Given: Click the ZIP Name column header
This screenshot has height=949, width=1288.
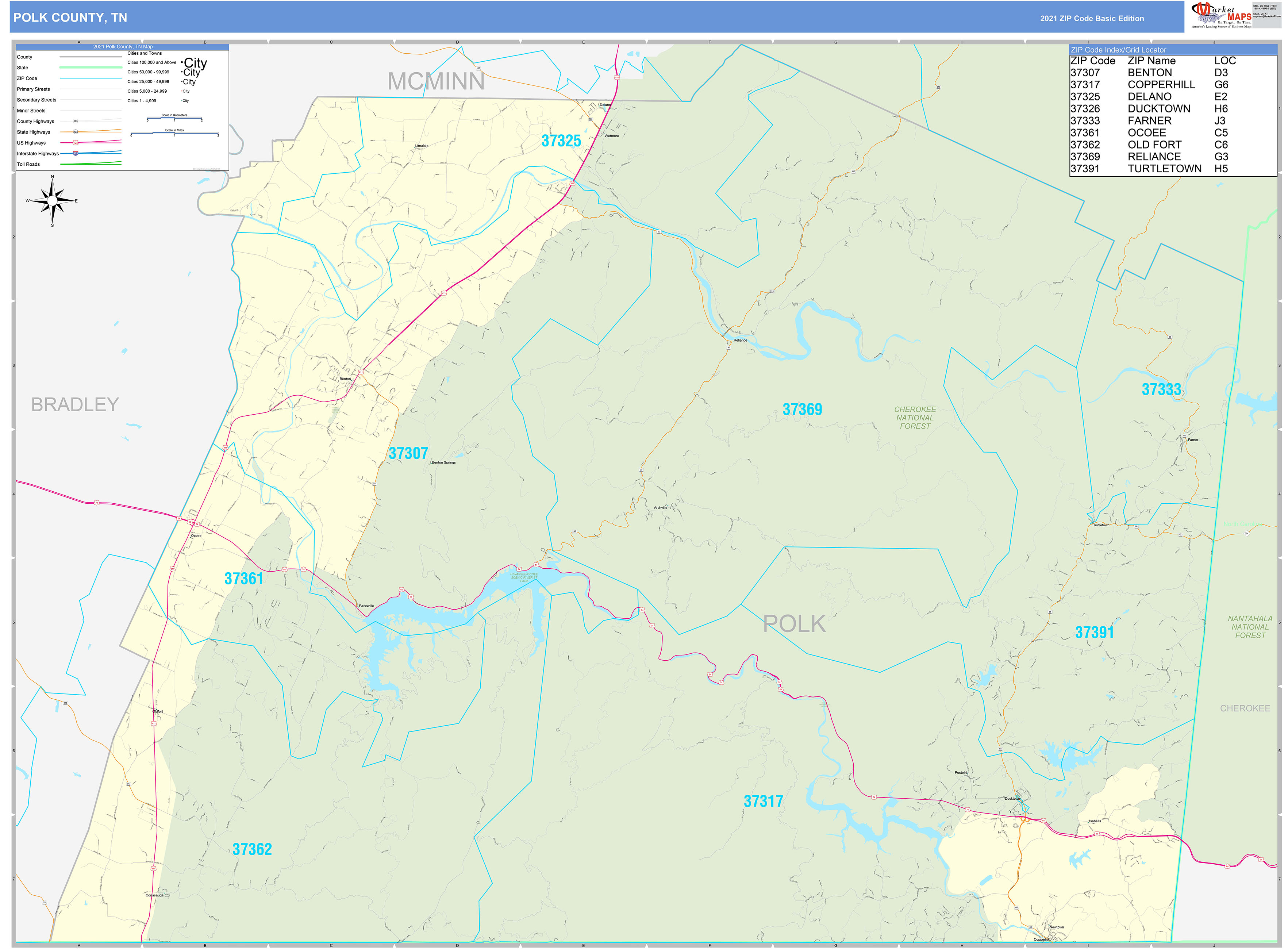Looking at the screenshot, I should point(1151,61).
